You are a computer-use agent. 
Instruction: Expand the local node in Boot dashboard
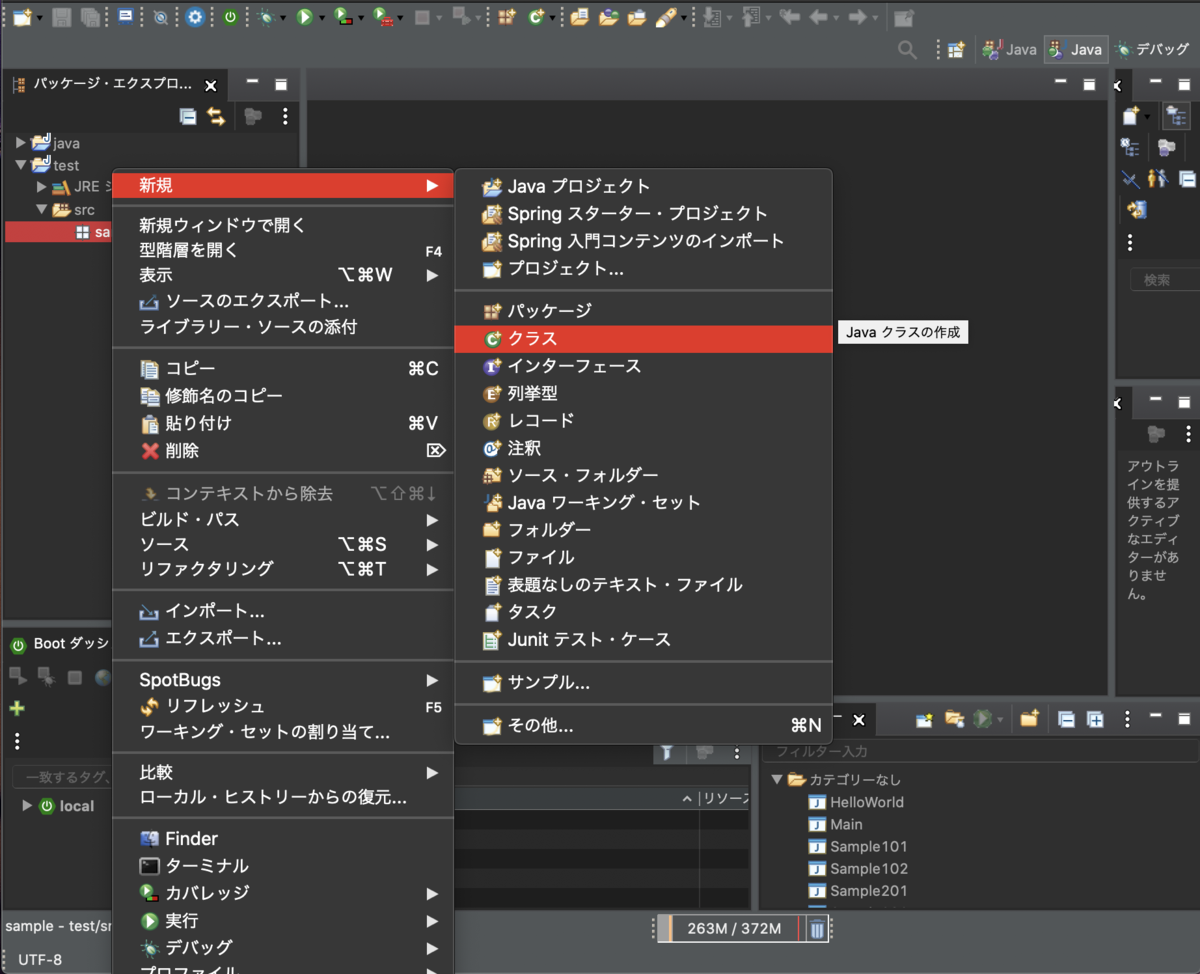(x=27, y=806)
